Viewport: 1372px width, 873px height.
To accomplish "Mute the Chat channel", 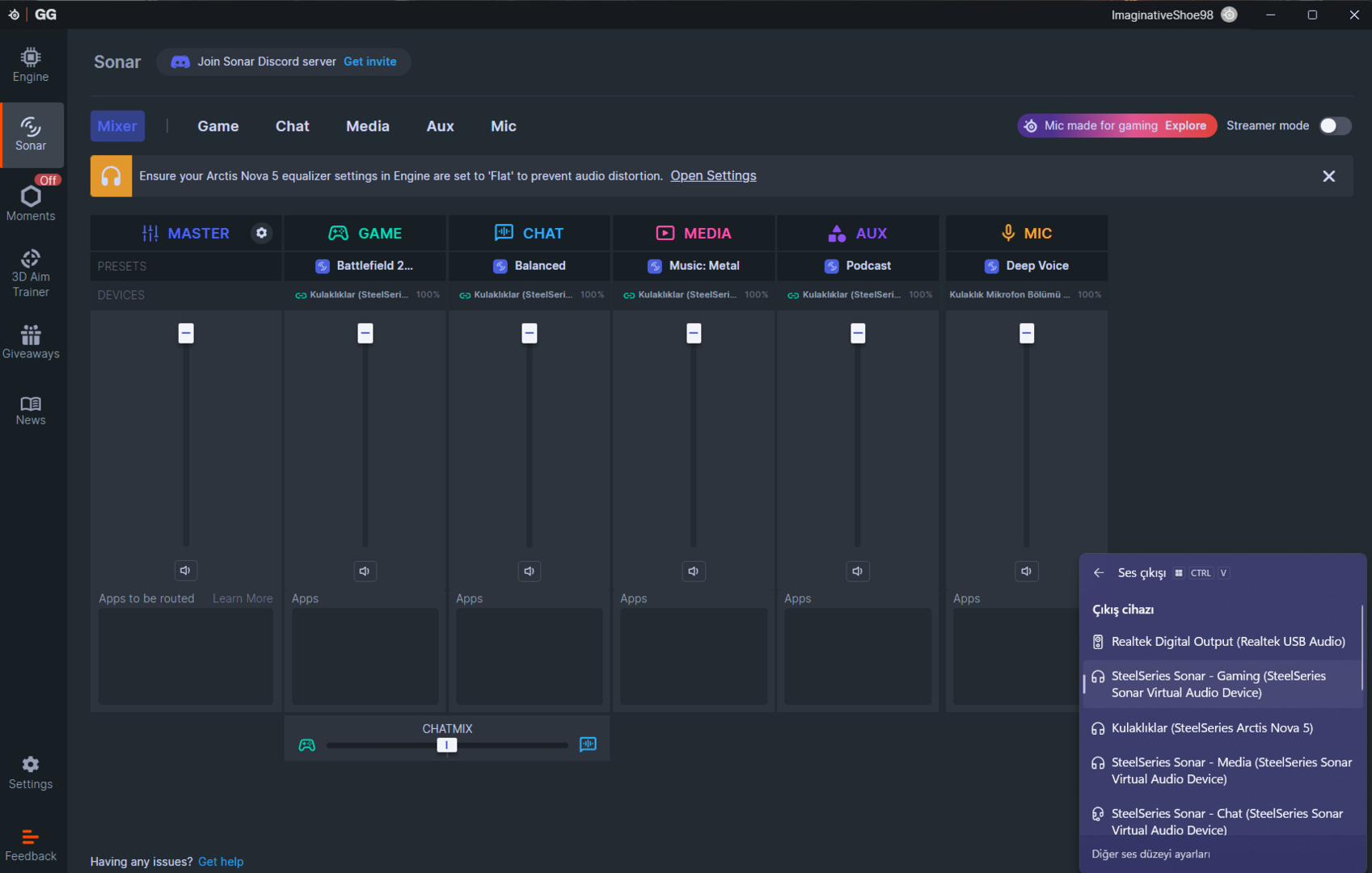I will click(x=529, y=571).
